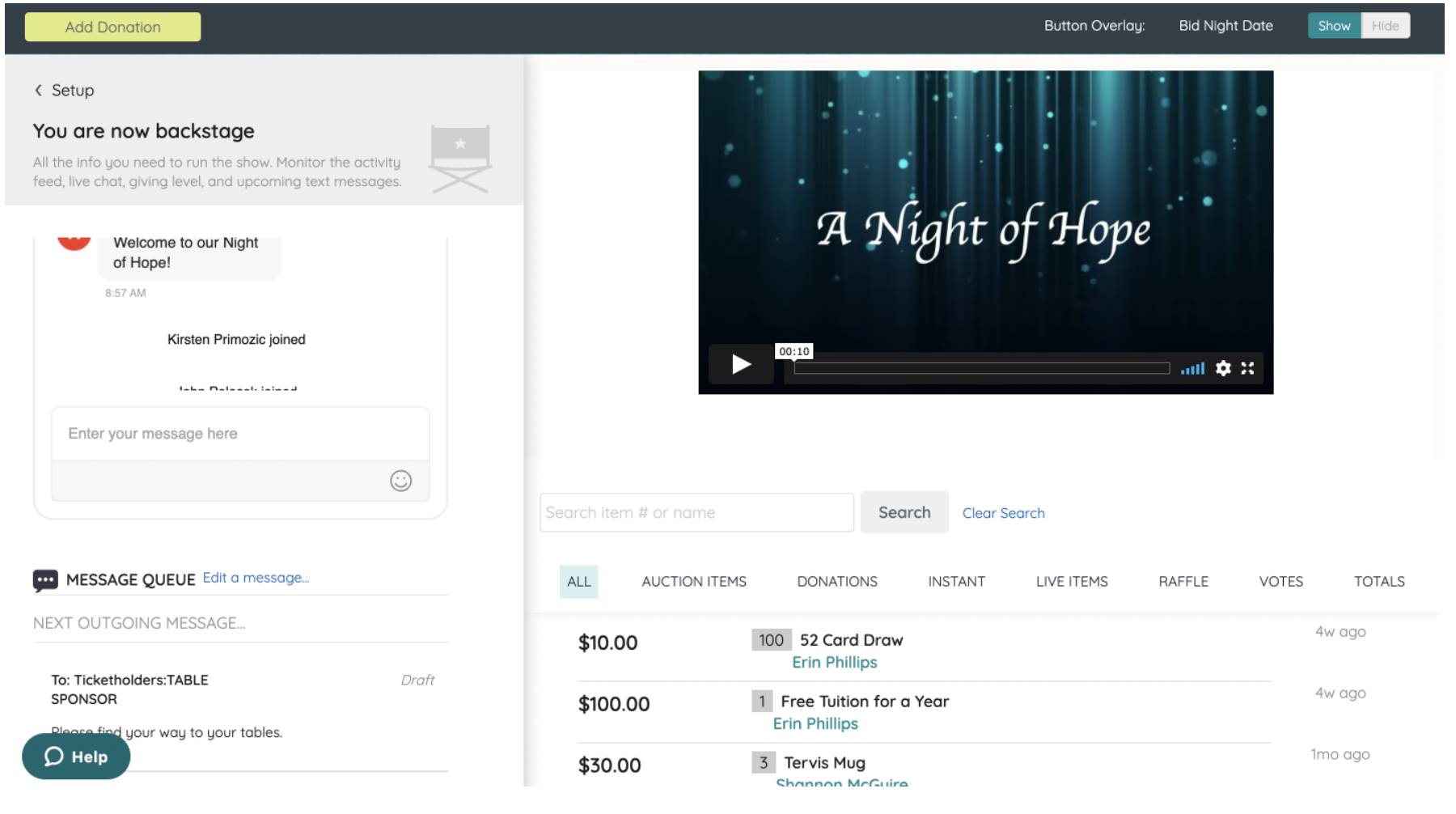
Task: Open the emoji picker in chat
Action: [x=401, y=481]
